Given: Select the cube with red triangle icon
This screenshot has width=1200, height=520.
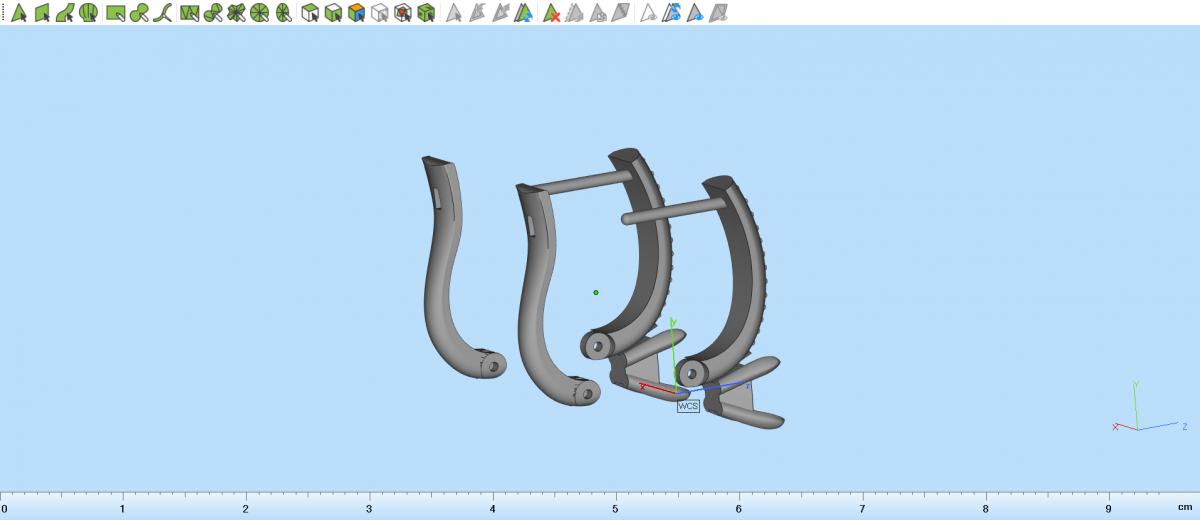Looking at the screenshot, I should (403, 13).
